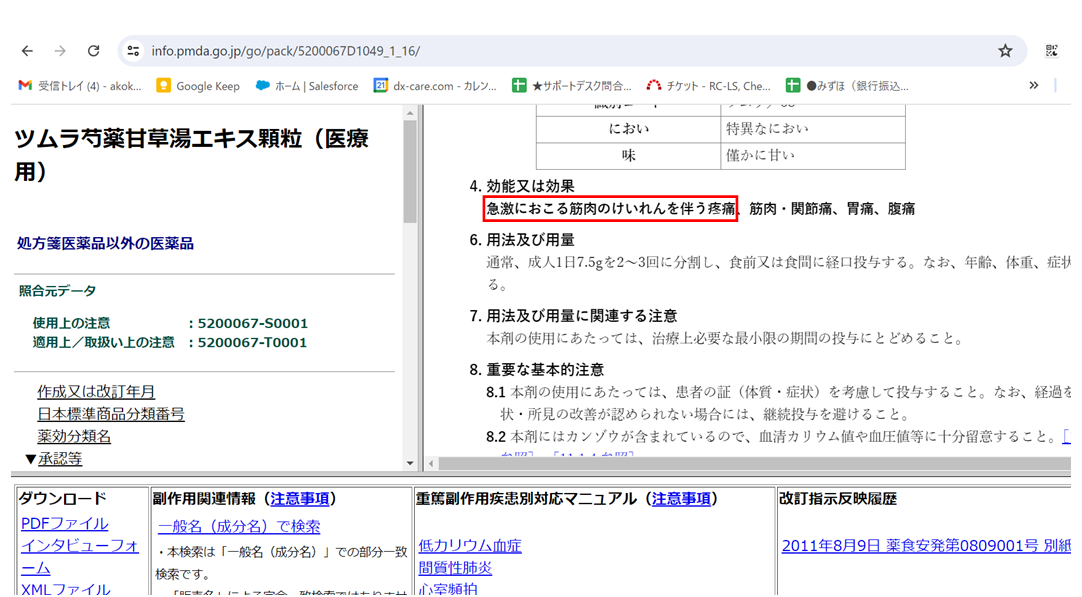
Task: Click the 改訂指示反映履歴 header
Action: (x=838, y=499)
